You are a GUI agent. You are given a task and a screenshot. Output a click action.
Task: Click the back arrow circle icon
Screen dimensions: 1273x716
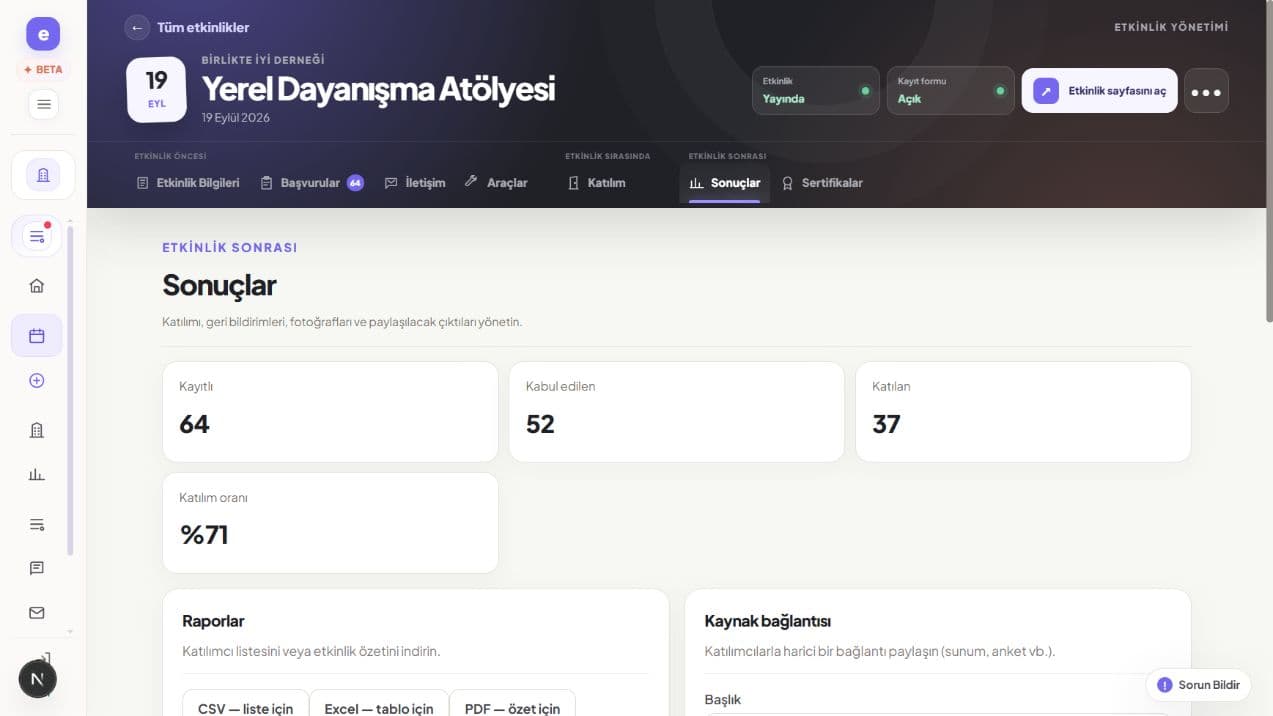[137, 27]
